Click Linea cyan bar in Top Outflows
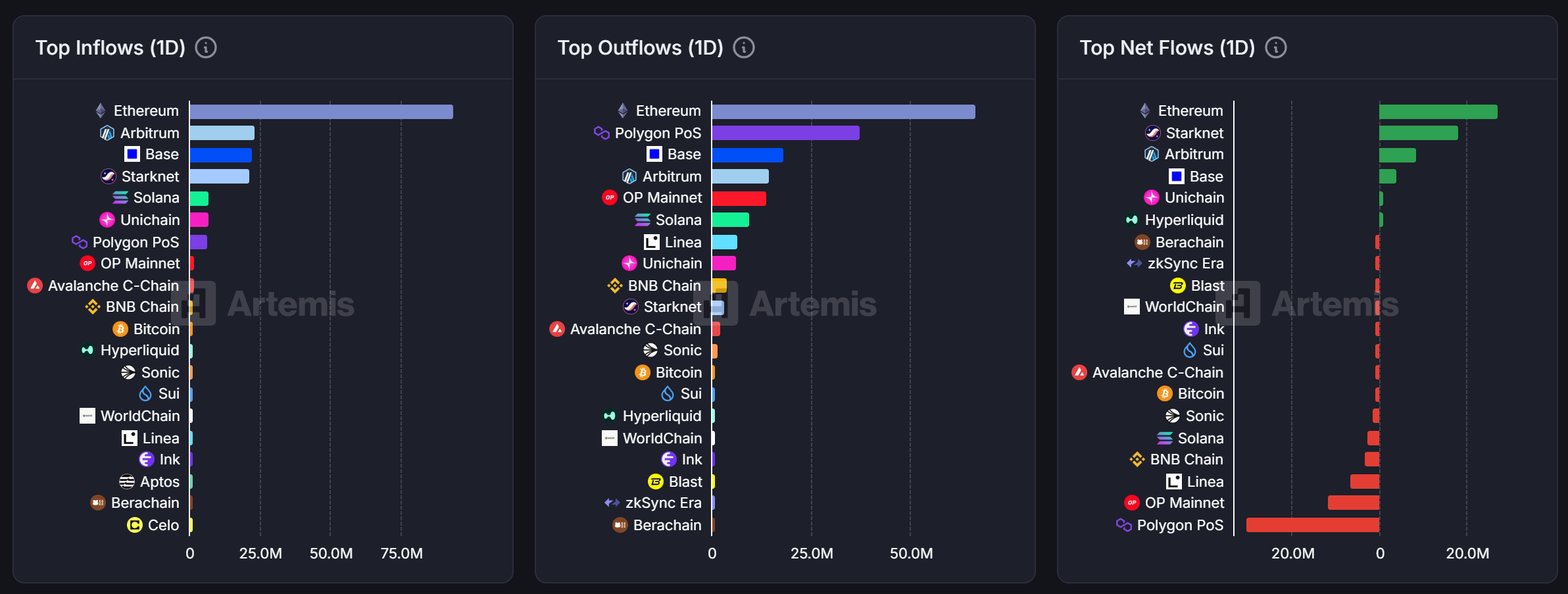 click(x=725, y=242)
